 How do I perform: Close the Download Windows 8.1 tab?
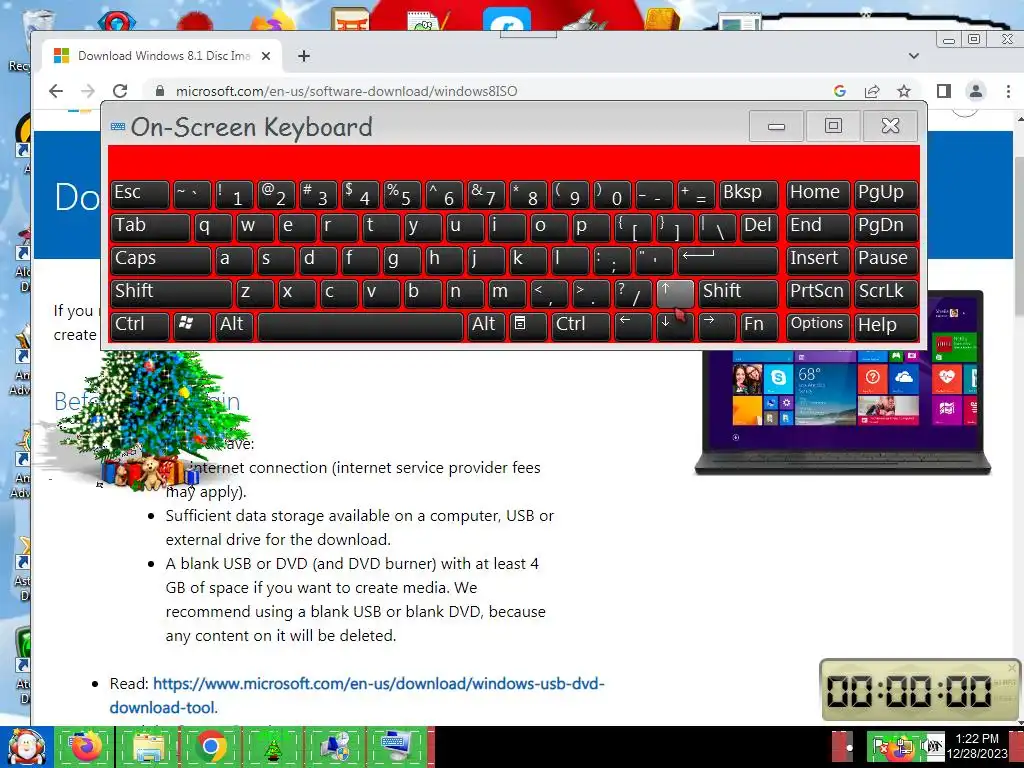(266, 56)
